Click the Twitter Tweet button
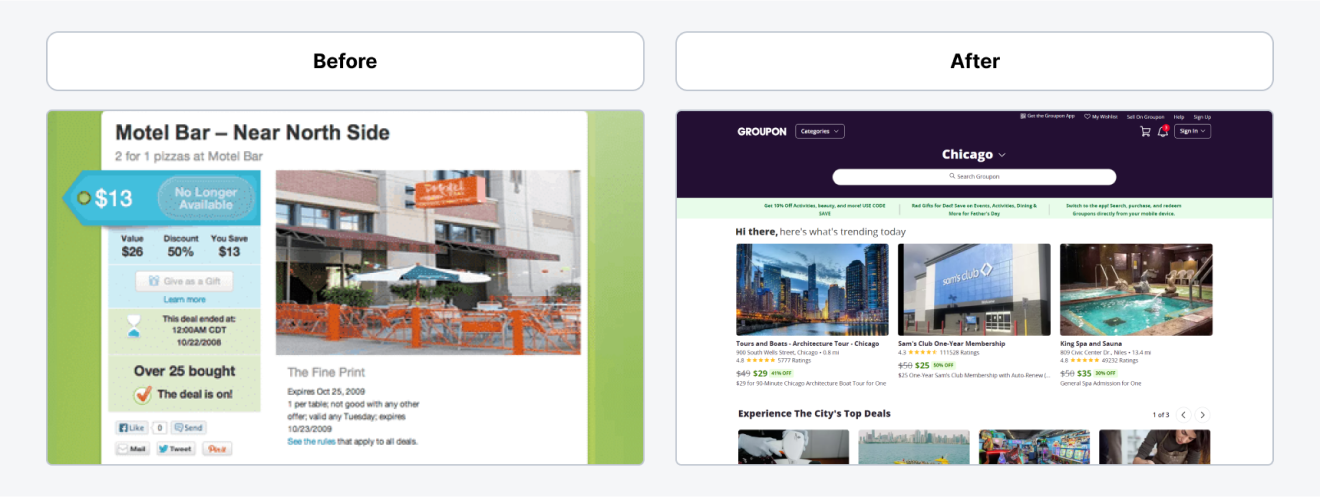1320x497 pixels. [175, 449]
